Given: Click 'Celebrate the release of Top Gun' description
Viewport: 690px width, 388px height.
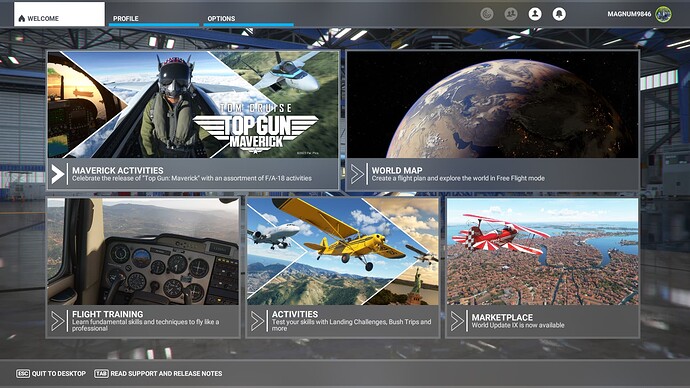Looking at the screenshot, I should [192, 179].
